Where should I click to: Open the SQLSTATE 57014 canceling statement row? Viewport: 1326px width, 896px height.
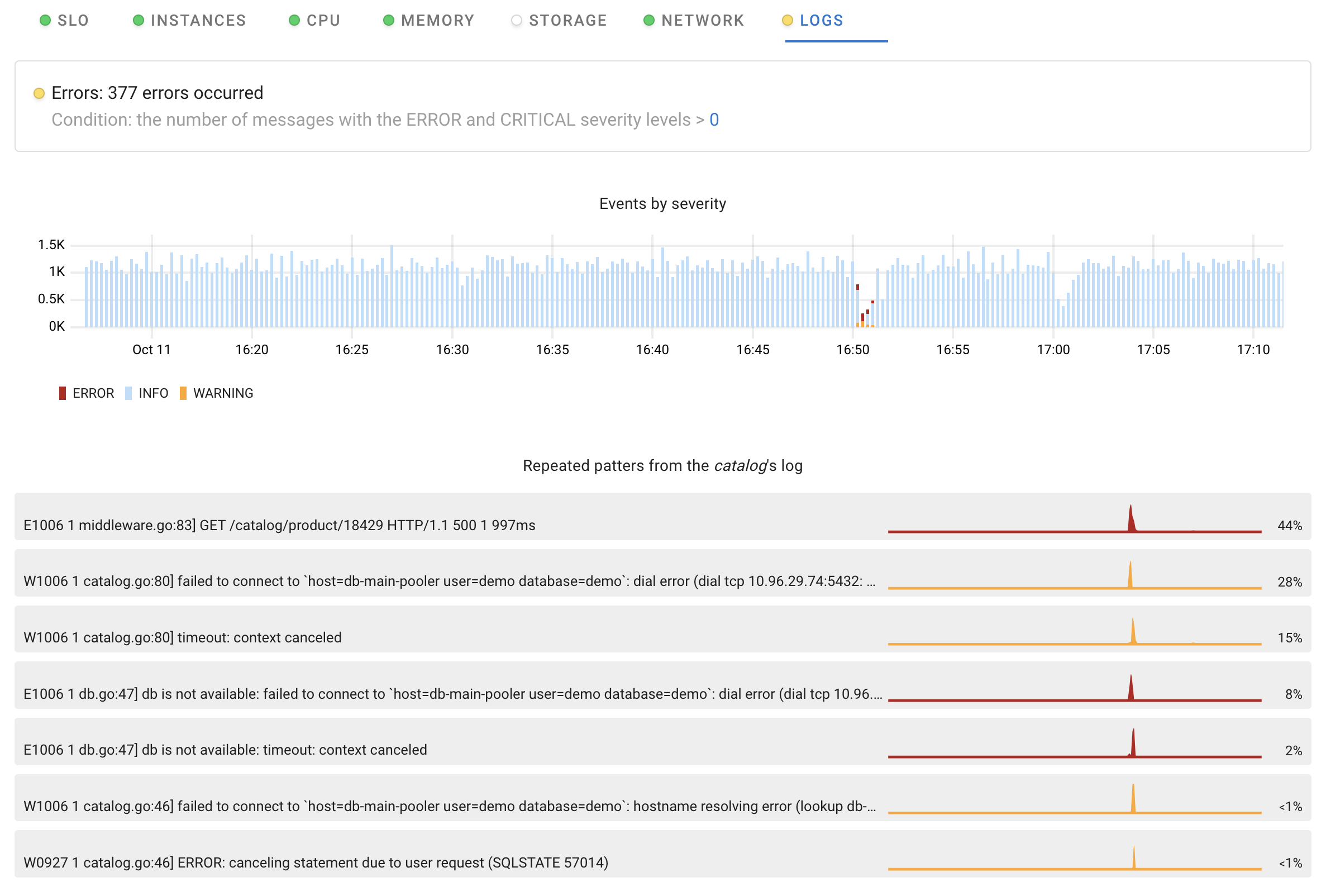[316, 862]
